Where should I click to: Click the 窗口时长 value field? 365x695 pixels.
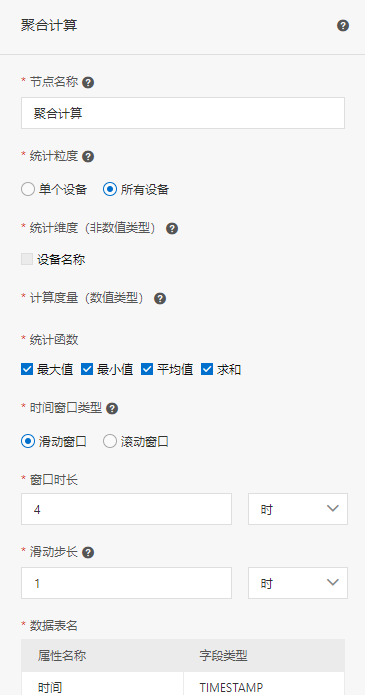coord(126,509)
